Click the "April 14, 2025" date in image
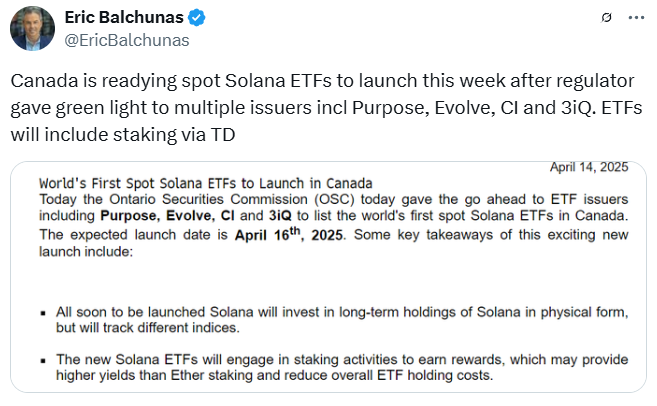Image resolution: width=657 pixels, height=406 pixels. coord(589,167)
